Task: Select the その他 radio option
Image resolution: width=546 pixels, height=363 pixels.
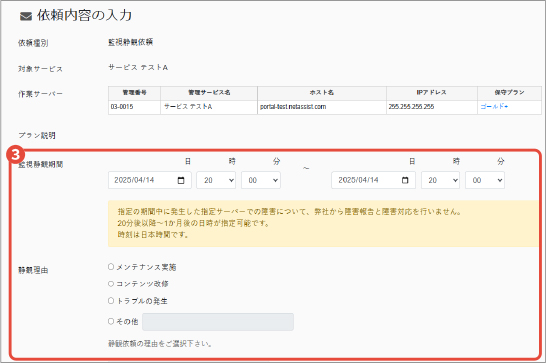Action: pos(111,321)
